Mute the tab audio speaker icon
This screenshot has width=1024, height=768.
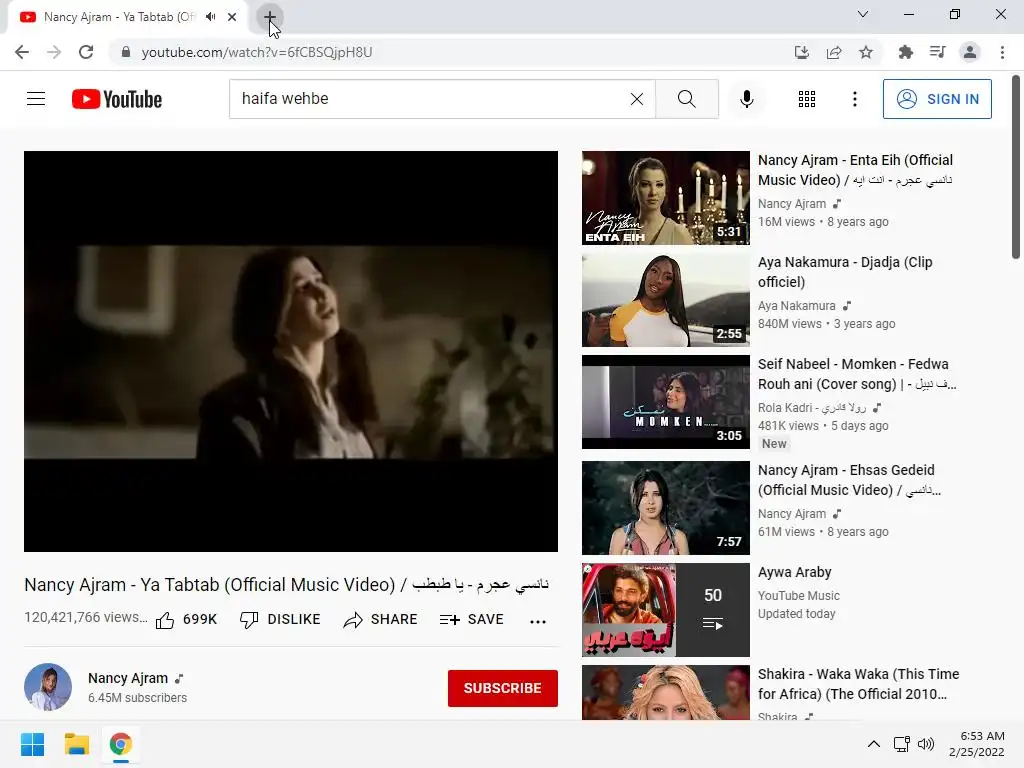click(x=210, y=17)
